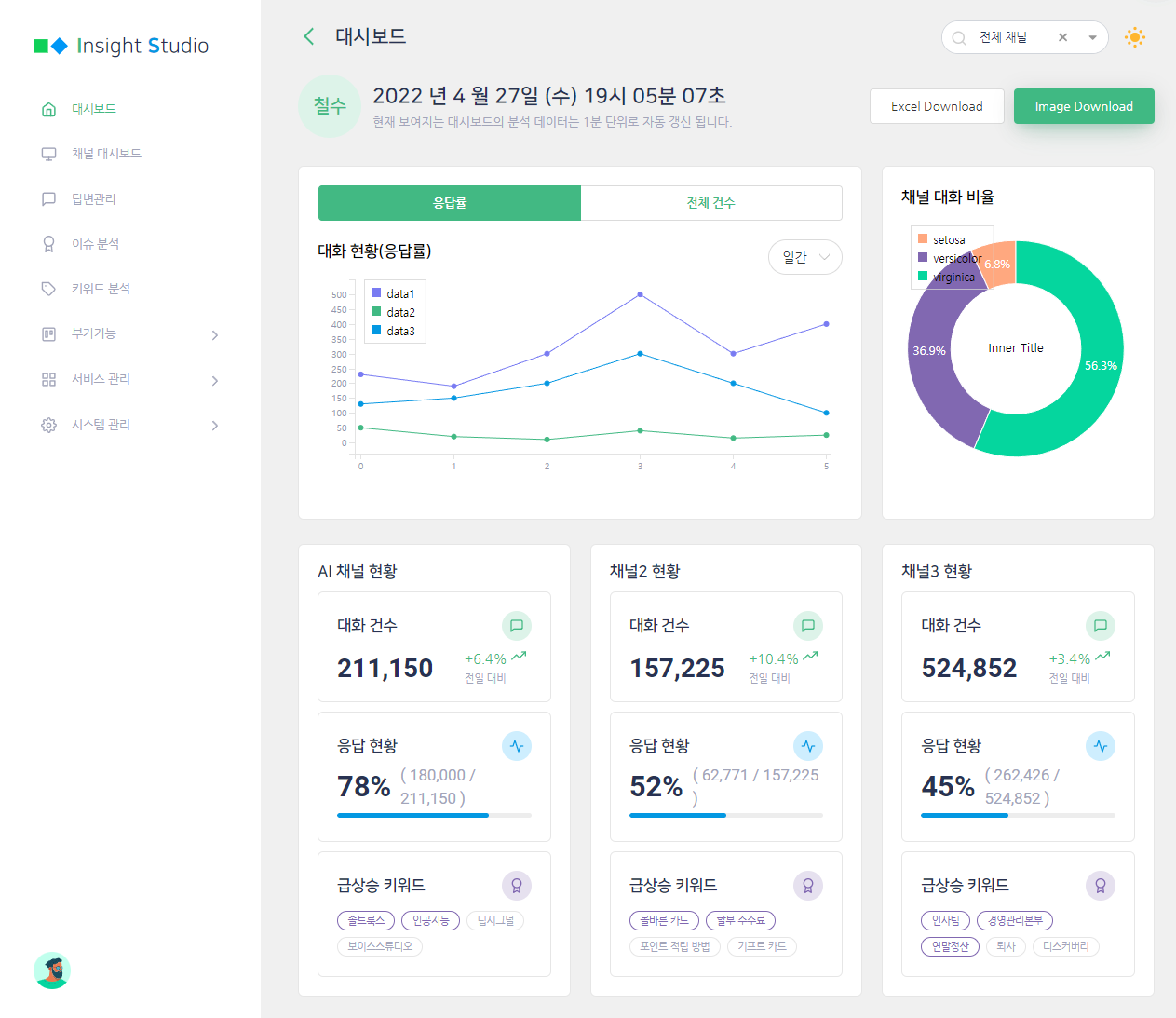Click the Image Download button
Viewport: 1176px width, 1018px height.
point(1083,106)
